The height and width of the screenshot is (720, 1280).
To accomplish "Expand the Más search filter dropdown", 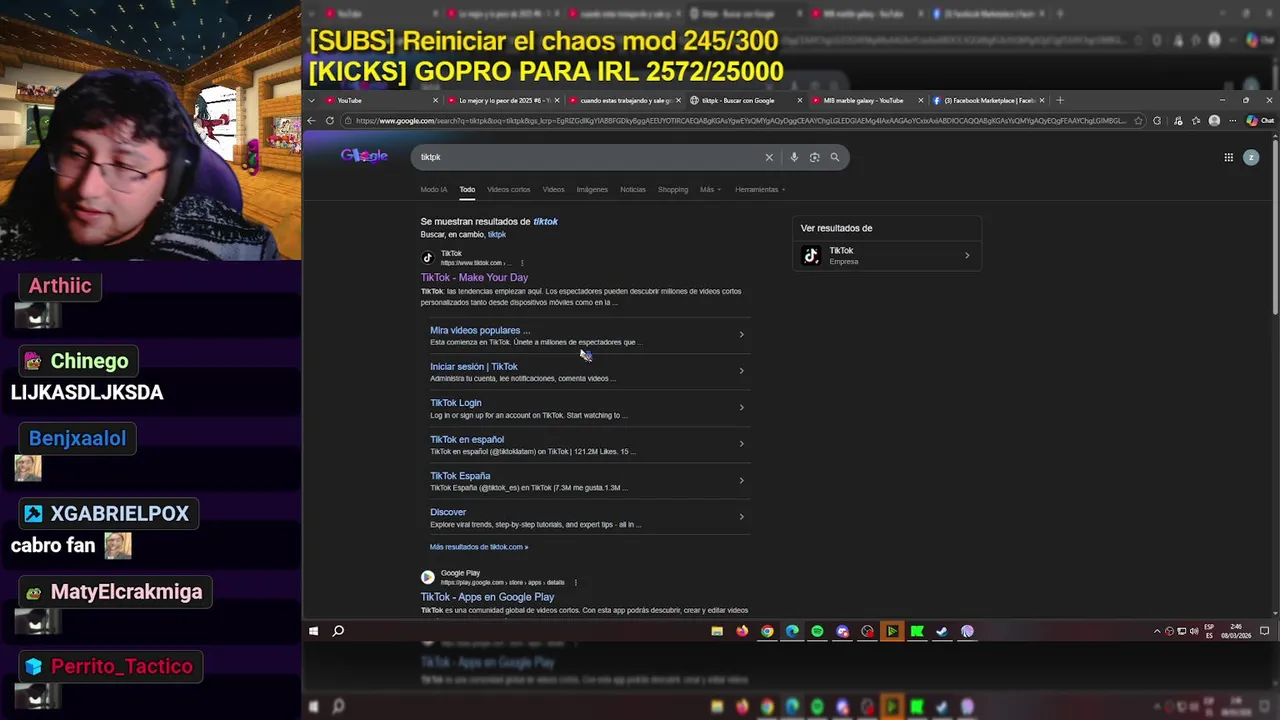I will pyautogui.click(x=710, y=189).
